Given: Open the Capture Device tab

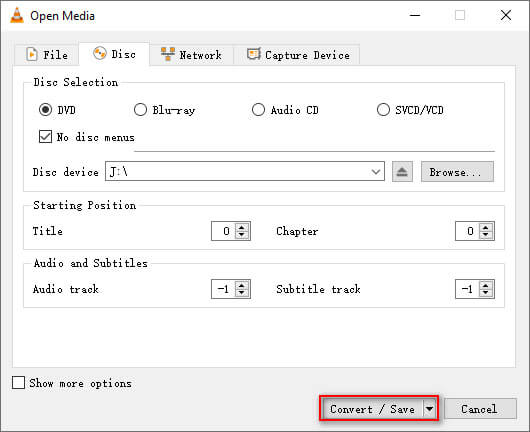Looking at the screenshot, I should tap(298, 54).
